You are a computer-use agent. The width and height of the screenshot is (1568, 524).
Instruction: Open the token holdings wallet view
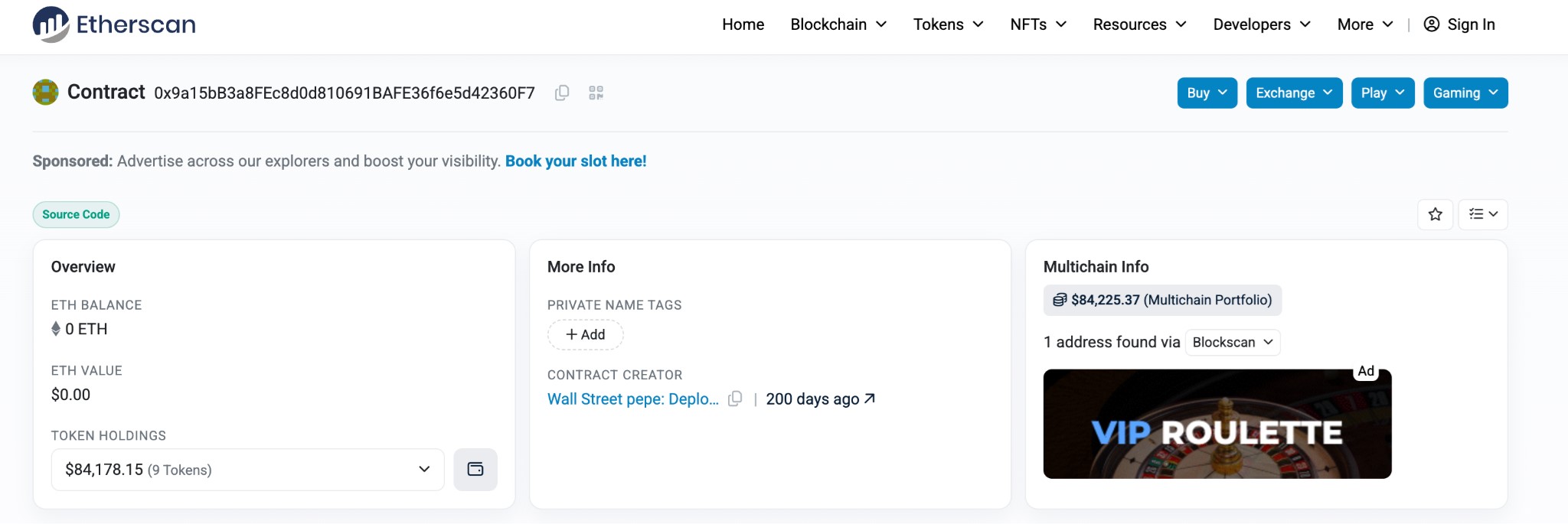tap(475, 469)
